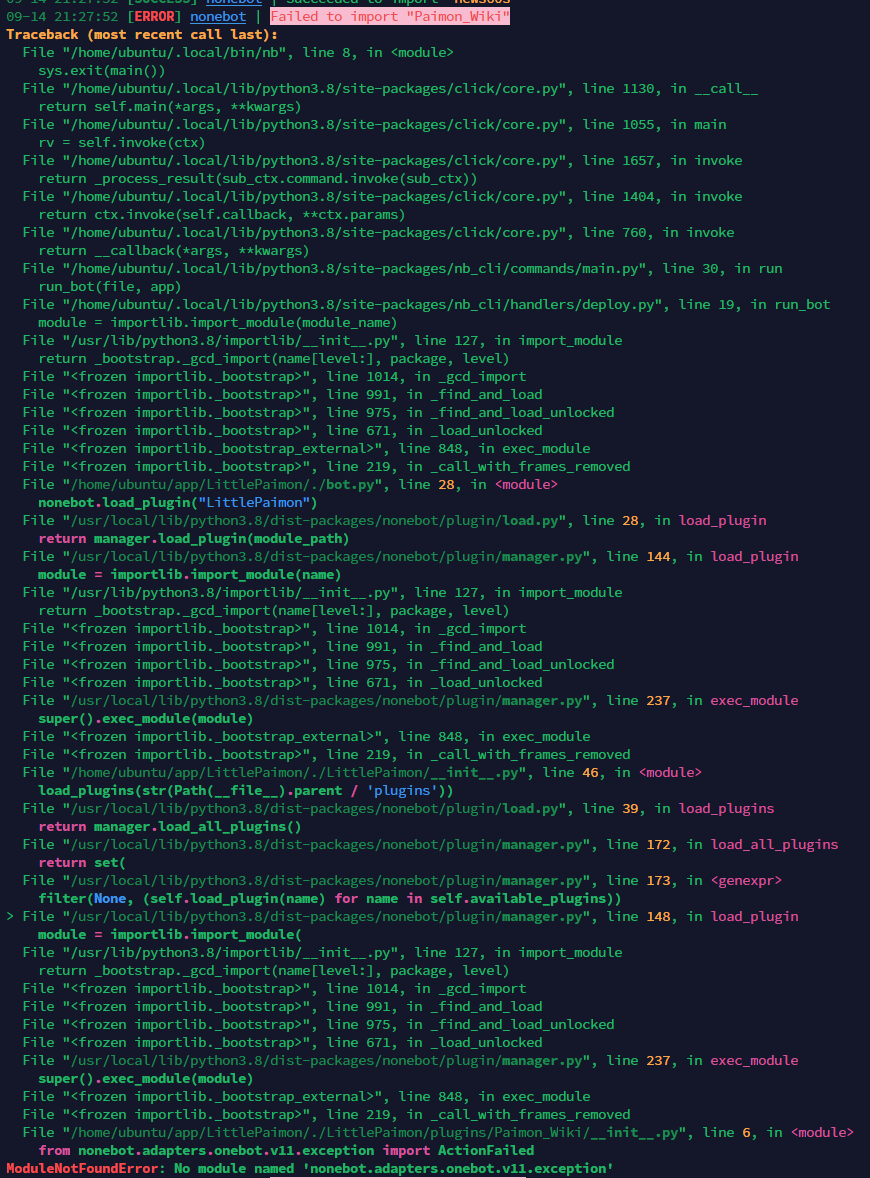The width and height of the screenshot is (870, 1178).
Task: Click the run_bot(file, app) call line
Action: pos(100,286)
